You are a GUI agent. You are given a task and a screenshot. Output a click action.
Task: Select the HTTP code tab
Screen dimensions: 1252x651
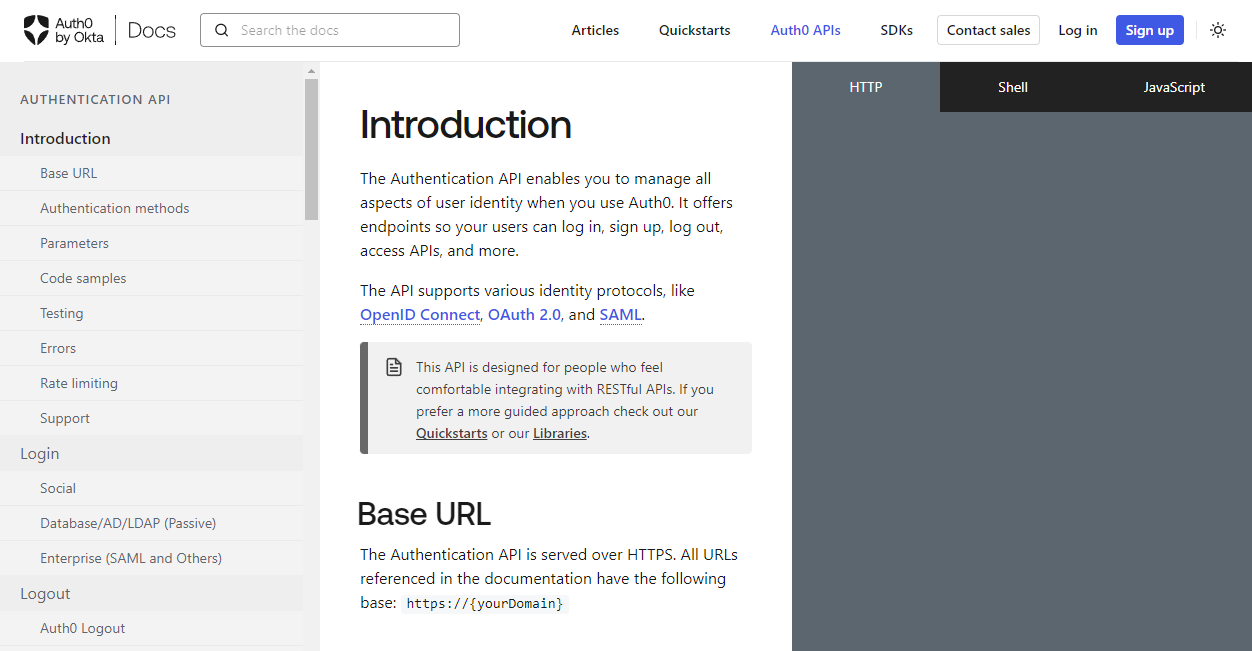pyautogui.click(x=865, y=87)
